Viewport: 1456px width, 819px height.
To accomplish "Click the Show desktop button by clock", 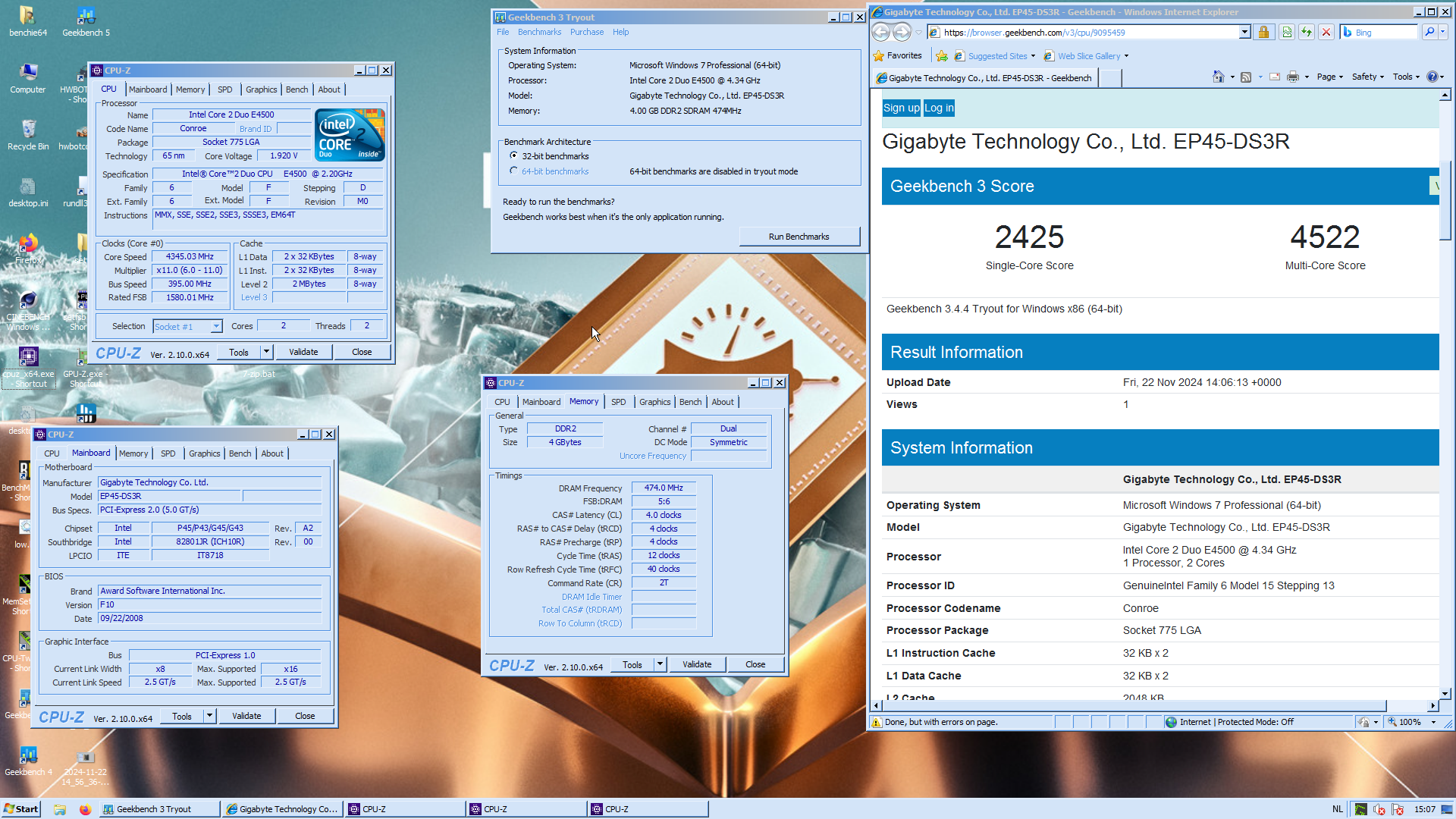I will pos(1448,809).
